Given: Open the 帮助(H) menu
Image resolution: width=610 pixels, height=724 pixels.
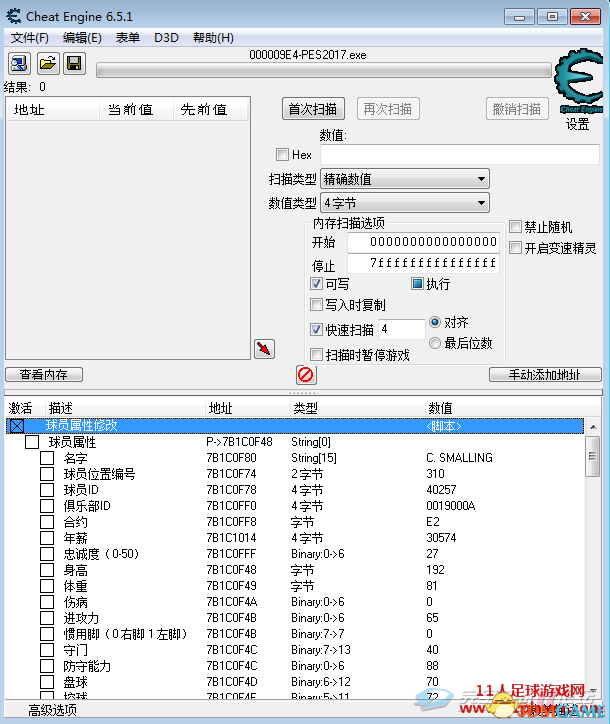Looking at the screenshot, I should [213, 38].
